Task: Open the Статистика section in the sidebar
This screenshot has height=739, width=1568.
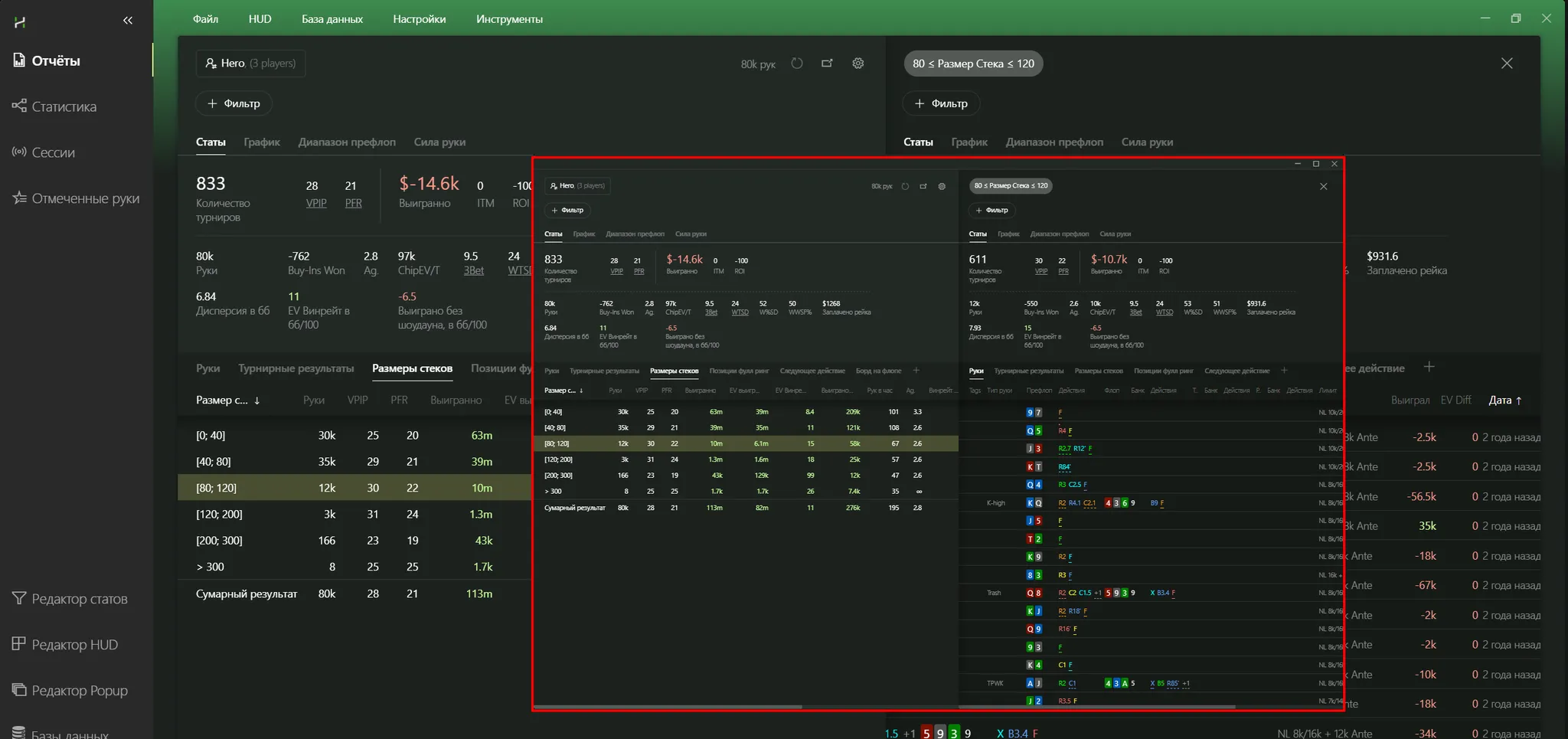Action: (64, 106)
